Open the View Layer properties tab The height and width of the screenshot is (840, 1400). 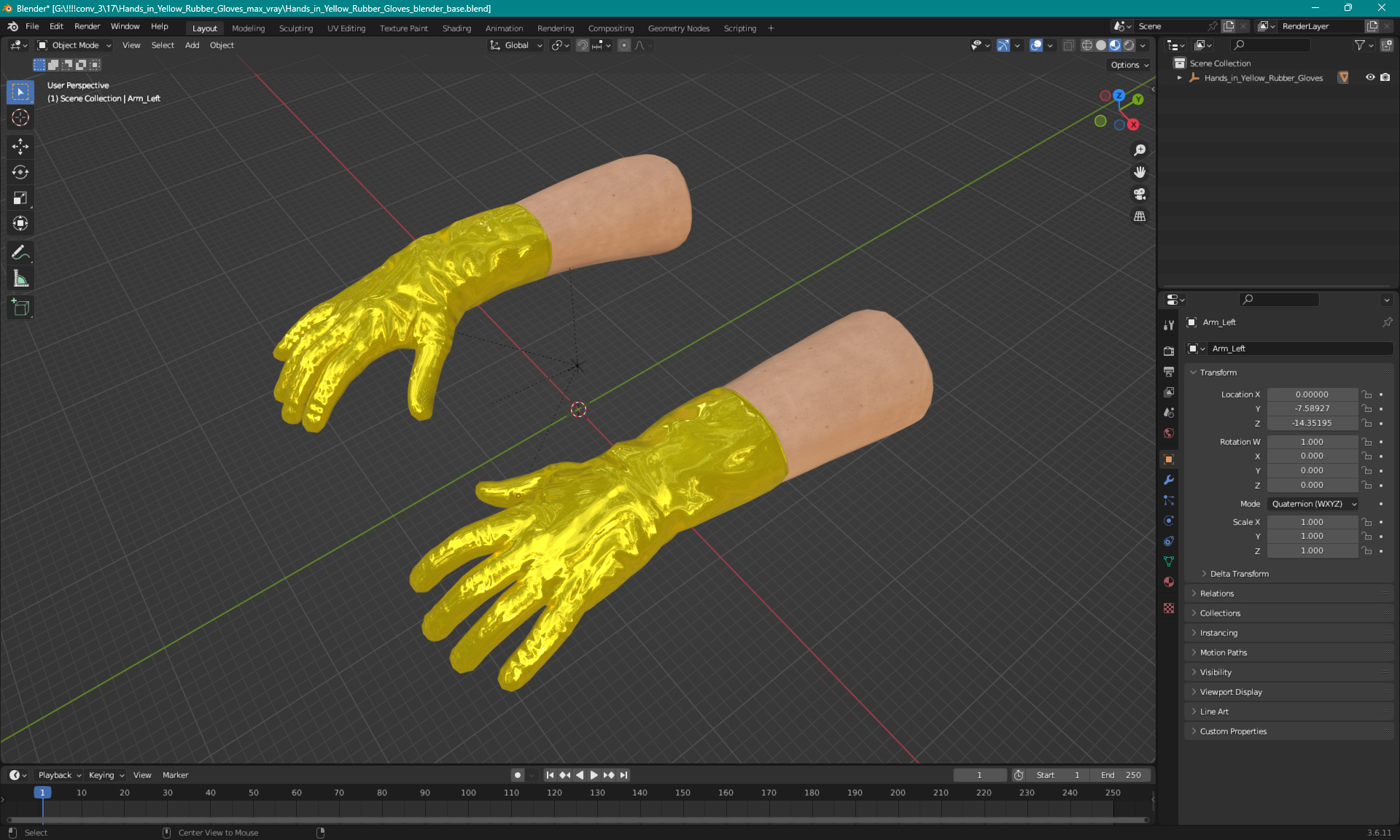[x=1169, y=392]
